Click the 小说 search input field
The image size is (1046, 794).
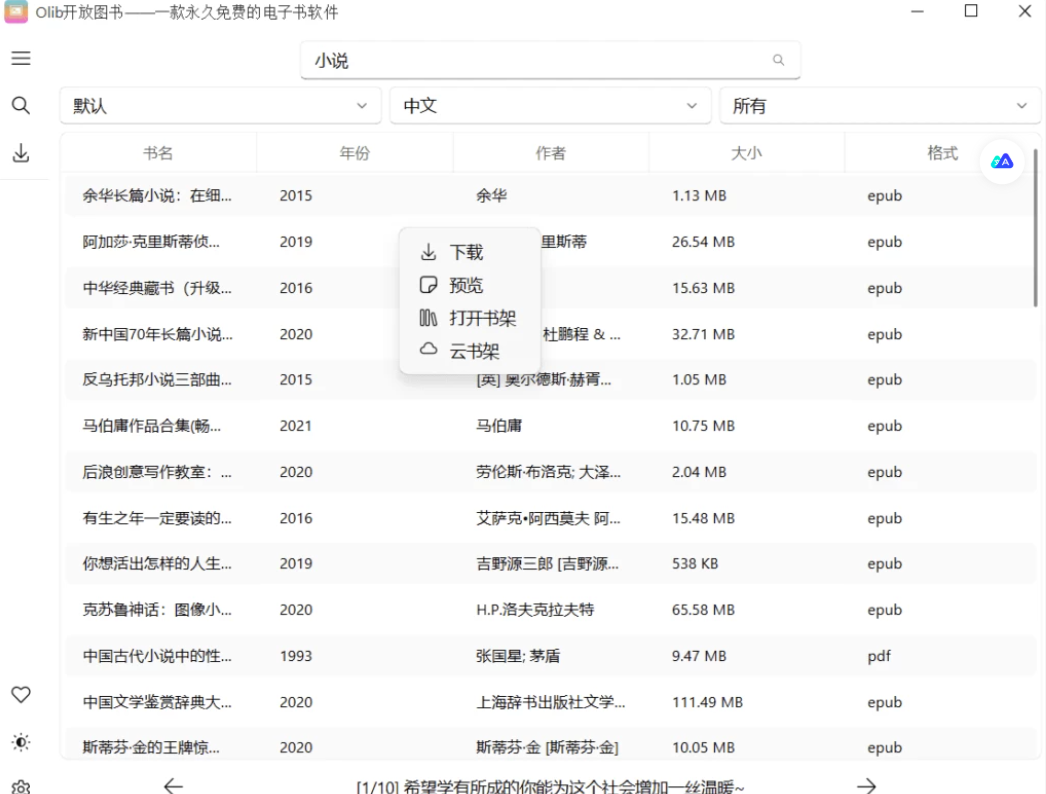tap(540, 60)
